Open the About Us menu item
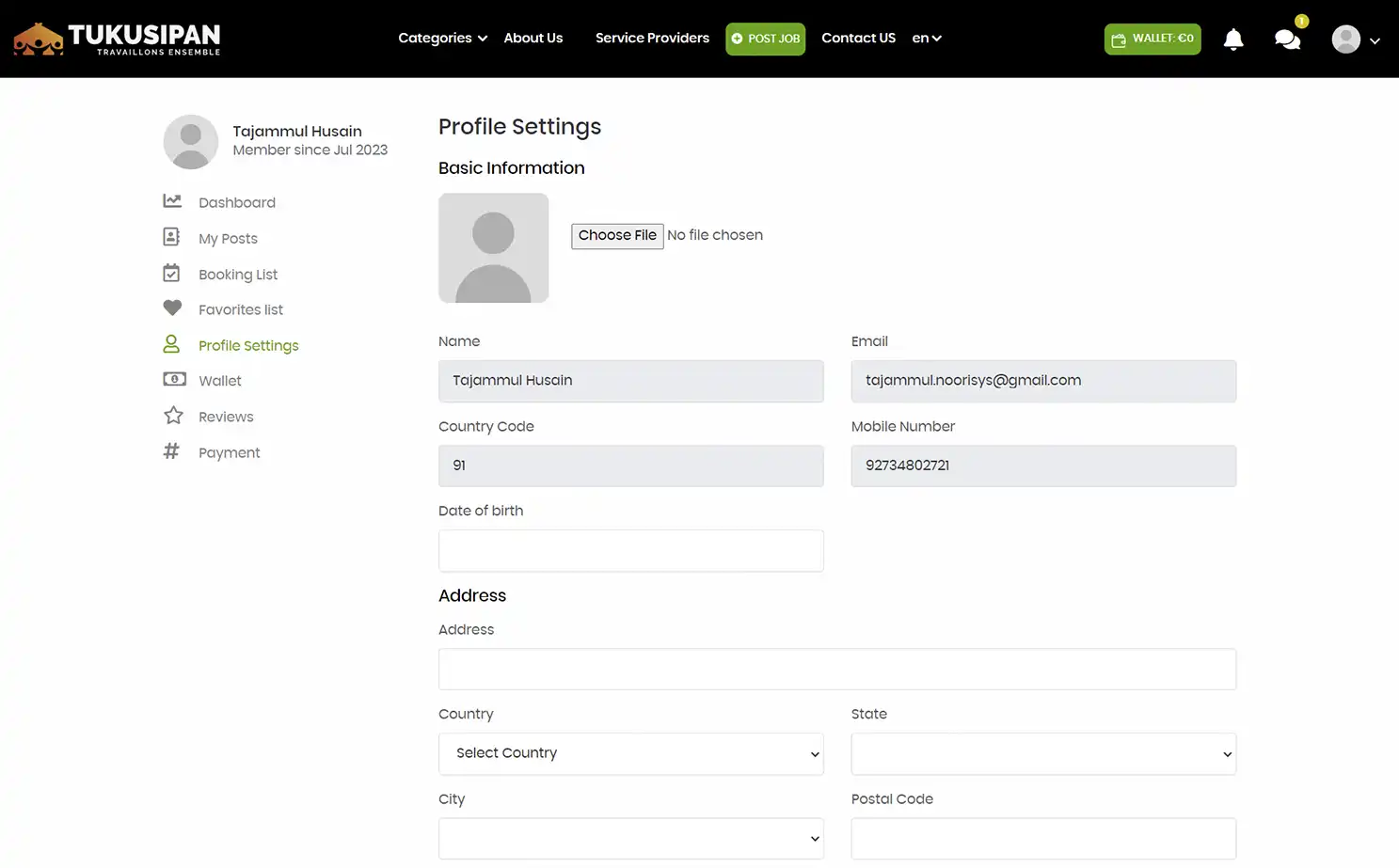1399x868 pixels. 533,39
